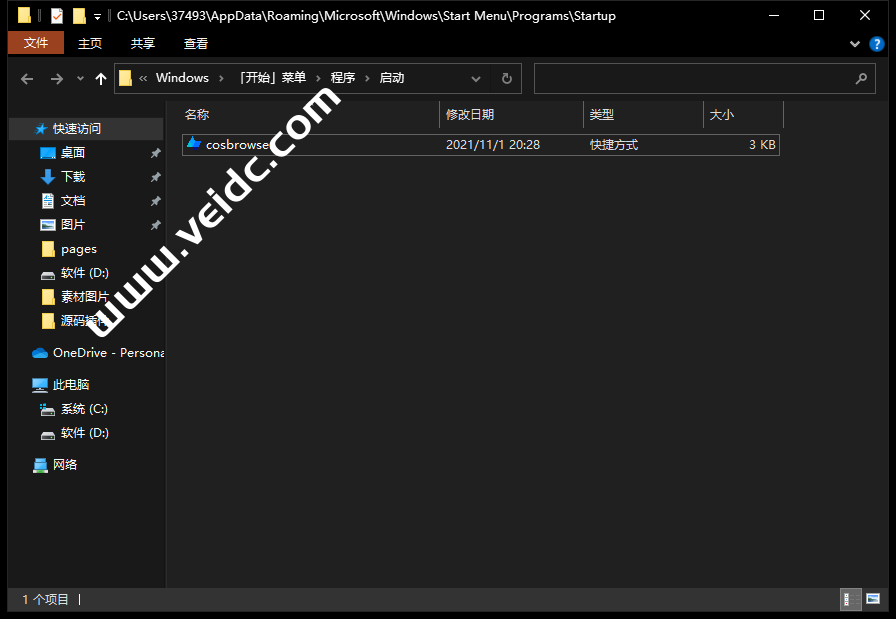Click the pin icon next to 下载
Viewport: 896px width, 619px height.
155,177
